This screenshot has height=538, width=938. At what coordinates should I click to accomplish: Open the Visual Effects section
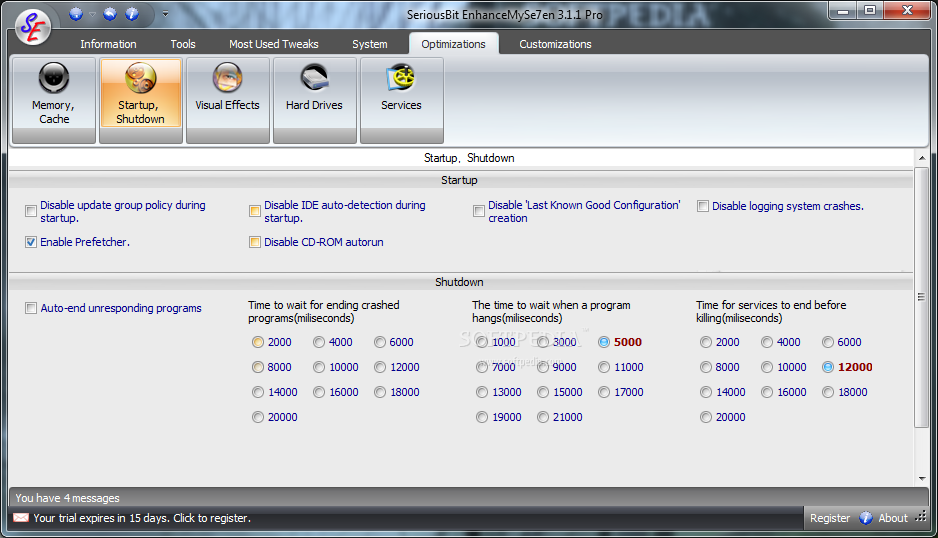pyautogui.click(x=227, y=101)
